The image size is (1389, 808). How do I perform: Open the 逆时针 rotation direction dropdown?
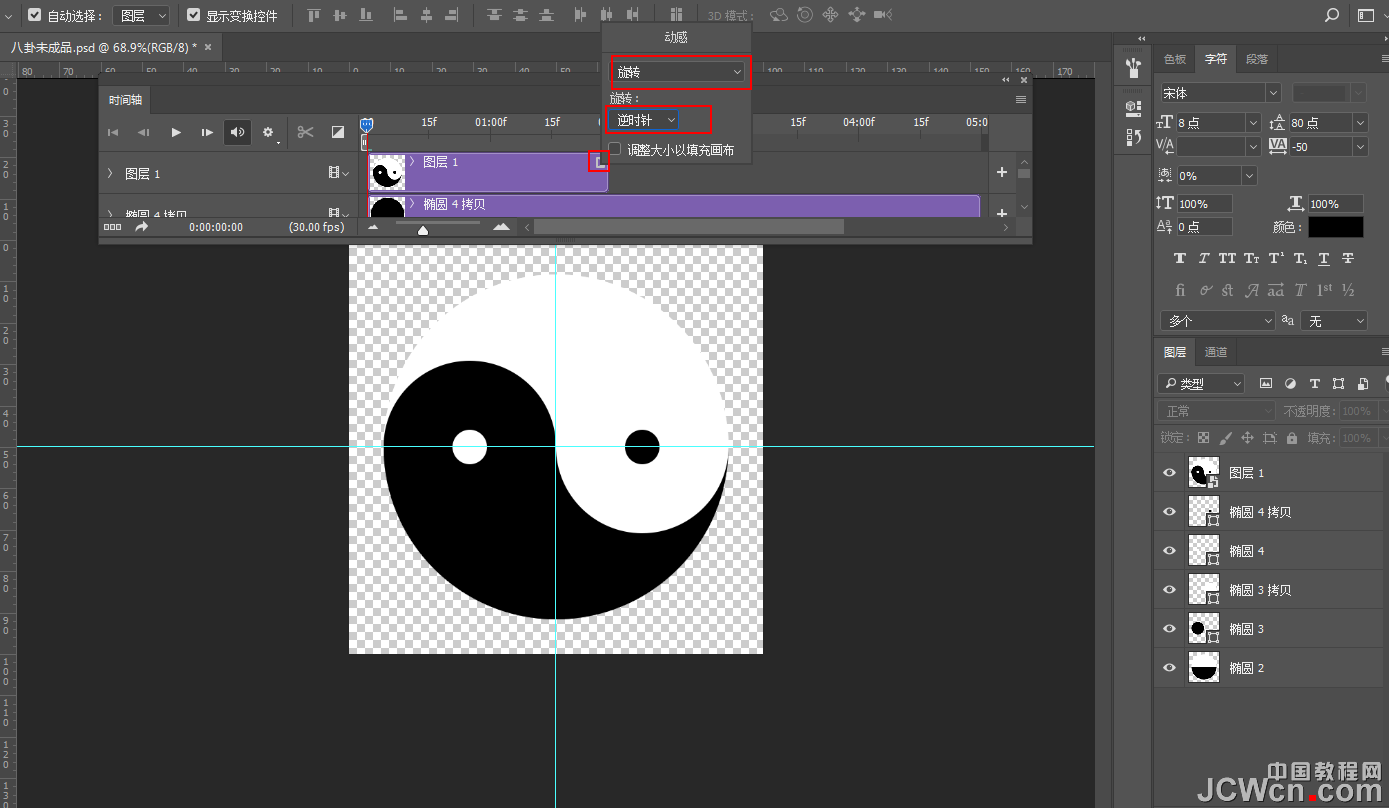click(646, 120)
